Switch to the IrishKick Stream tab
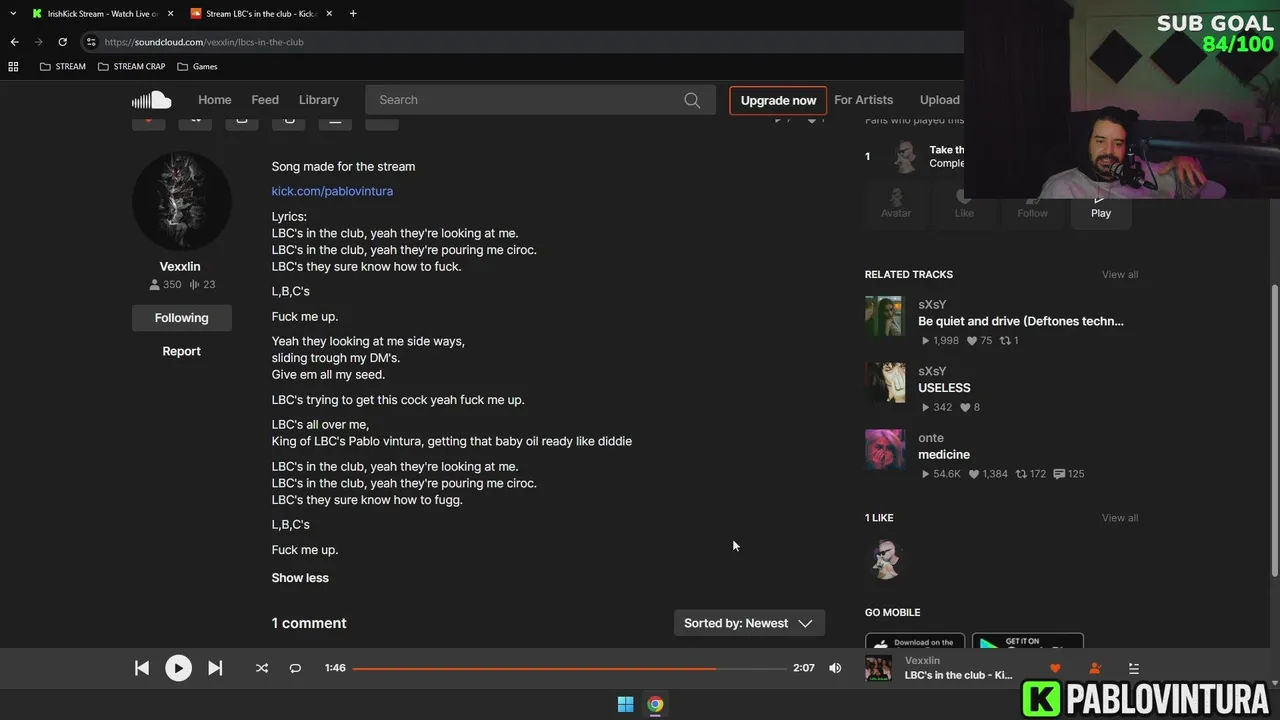Image resolution: width=1280 pixels, height=720 pixels. coord(100,14)
